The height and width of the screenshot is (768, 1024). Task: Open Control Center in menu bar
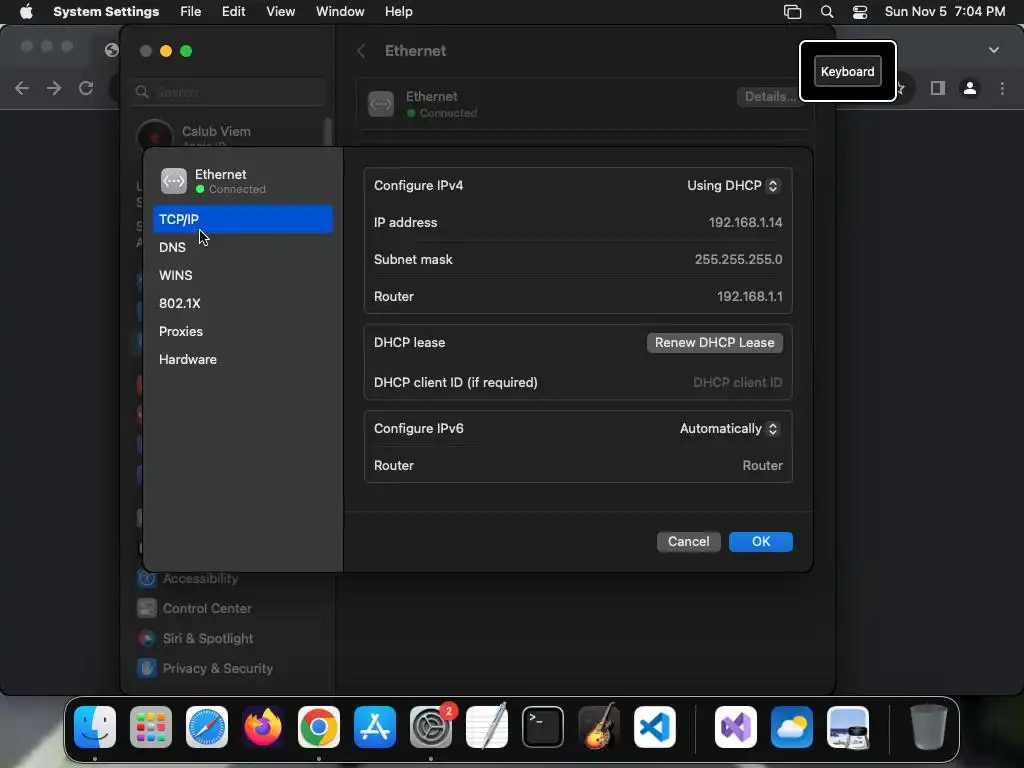click(x=860, y=12)
